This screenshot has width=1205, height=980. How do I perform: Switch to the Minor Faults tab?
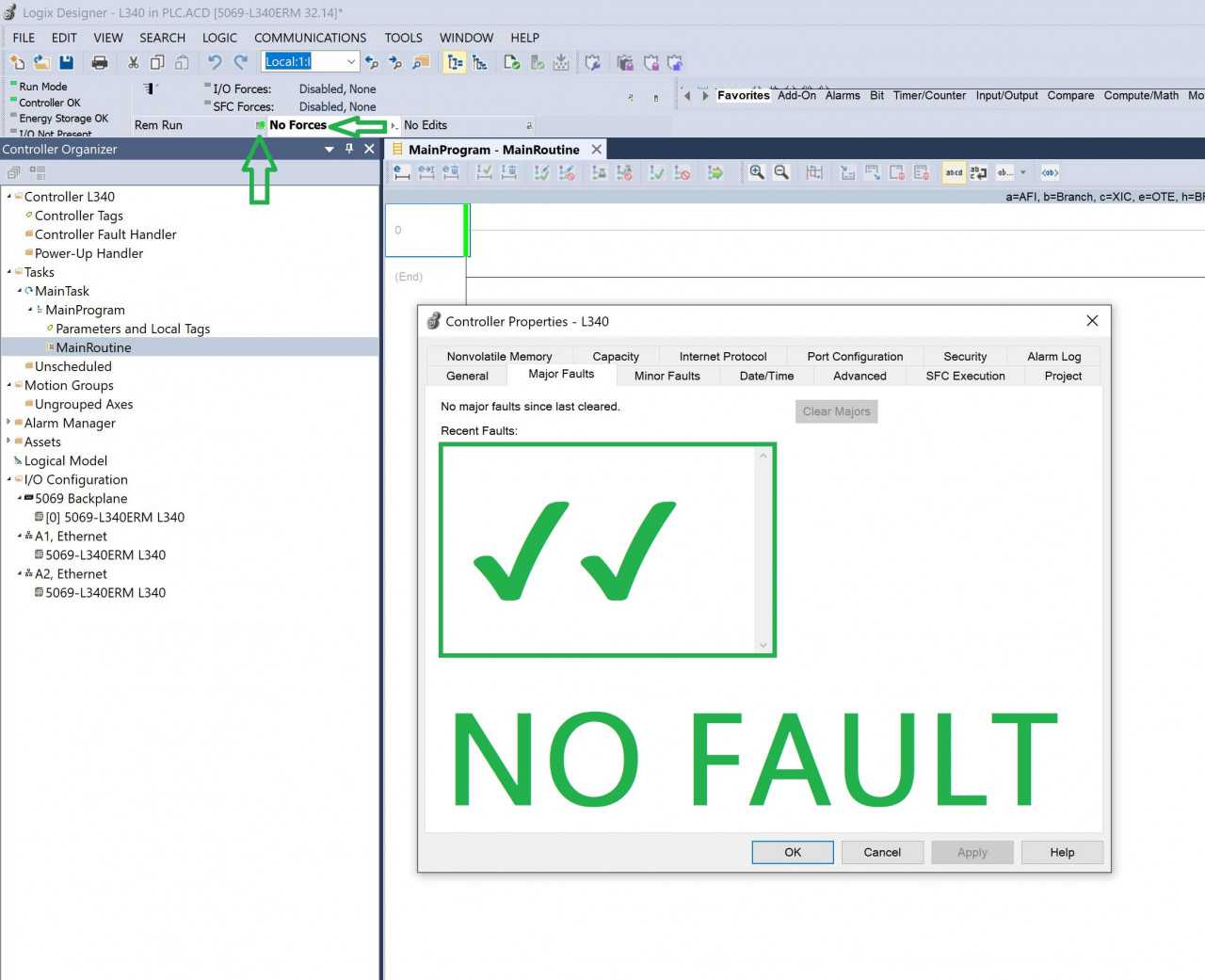667,376
